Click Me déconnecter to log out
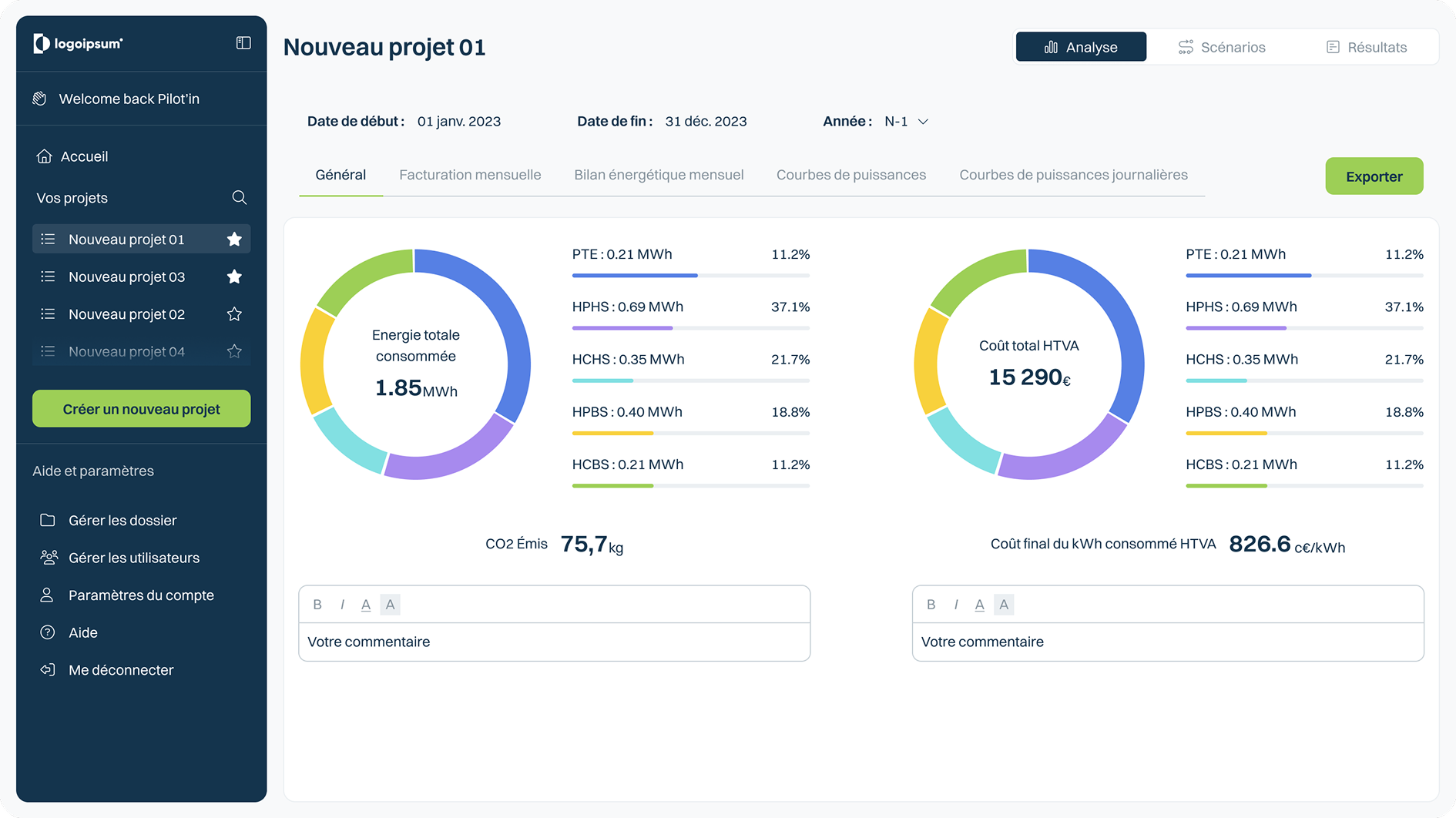This screenshot has width=1456, height=818. pos(107,670)
